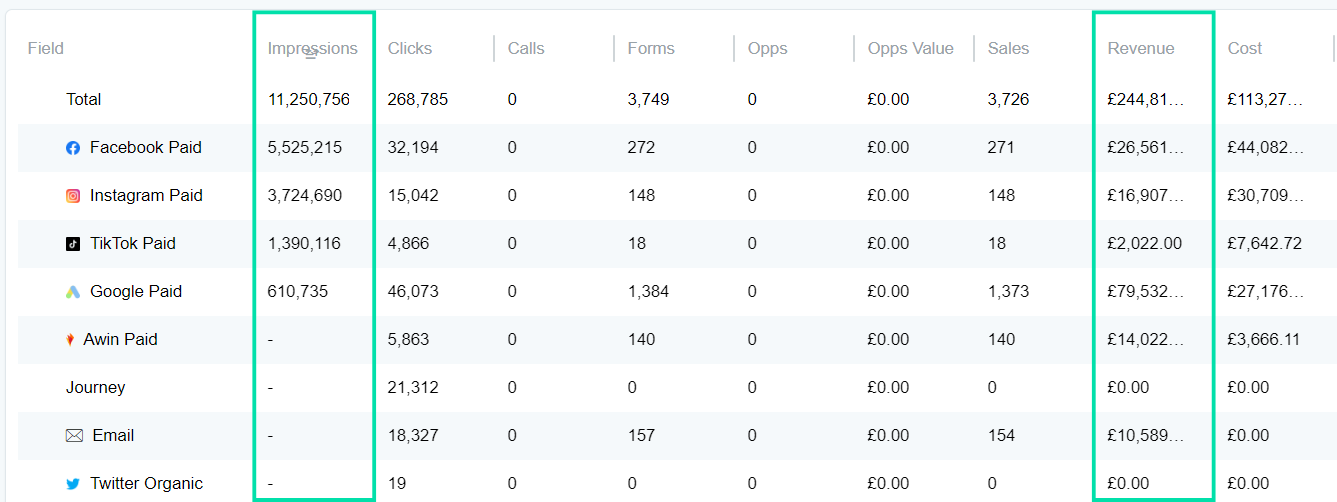The height and width of the screenshot is (502, 1337).
Task: Select the Forms column header
Action: pos(651,48)
